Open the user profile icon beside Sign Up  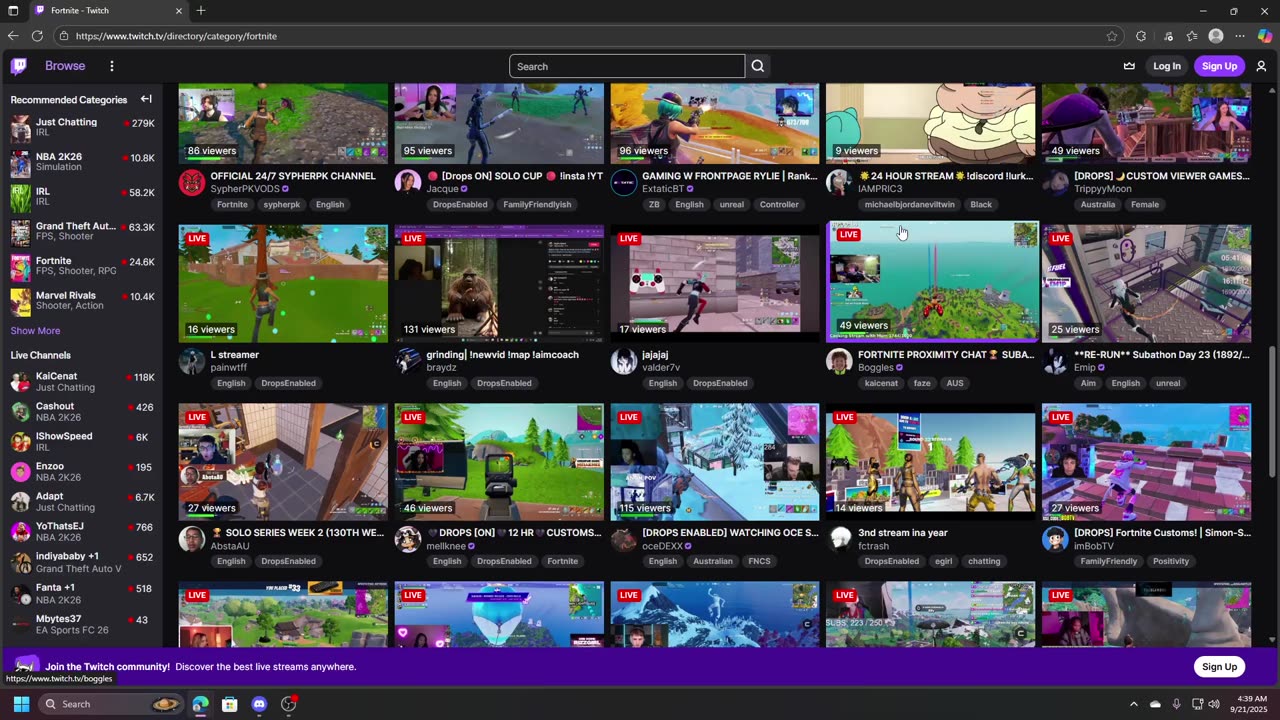click(1261, 66)
